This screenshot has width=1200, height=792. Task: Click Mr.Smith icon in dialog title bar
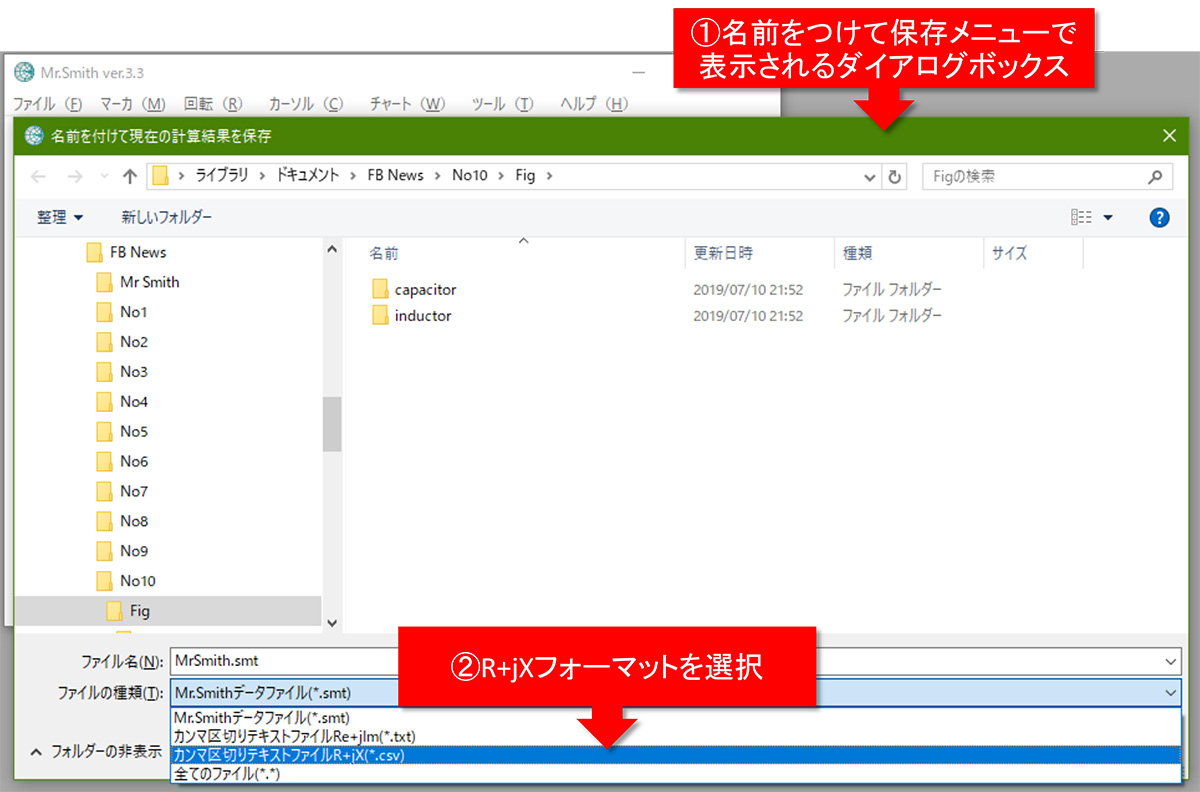pos(34,135)
